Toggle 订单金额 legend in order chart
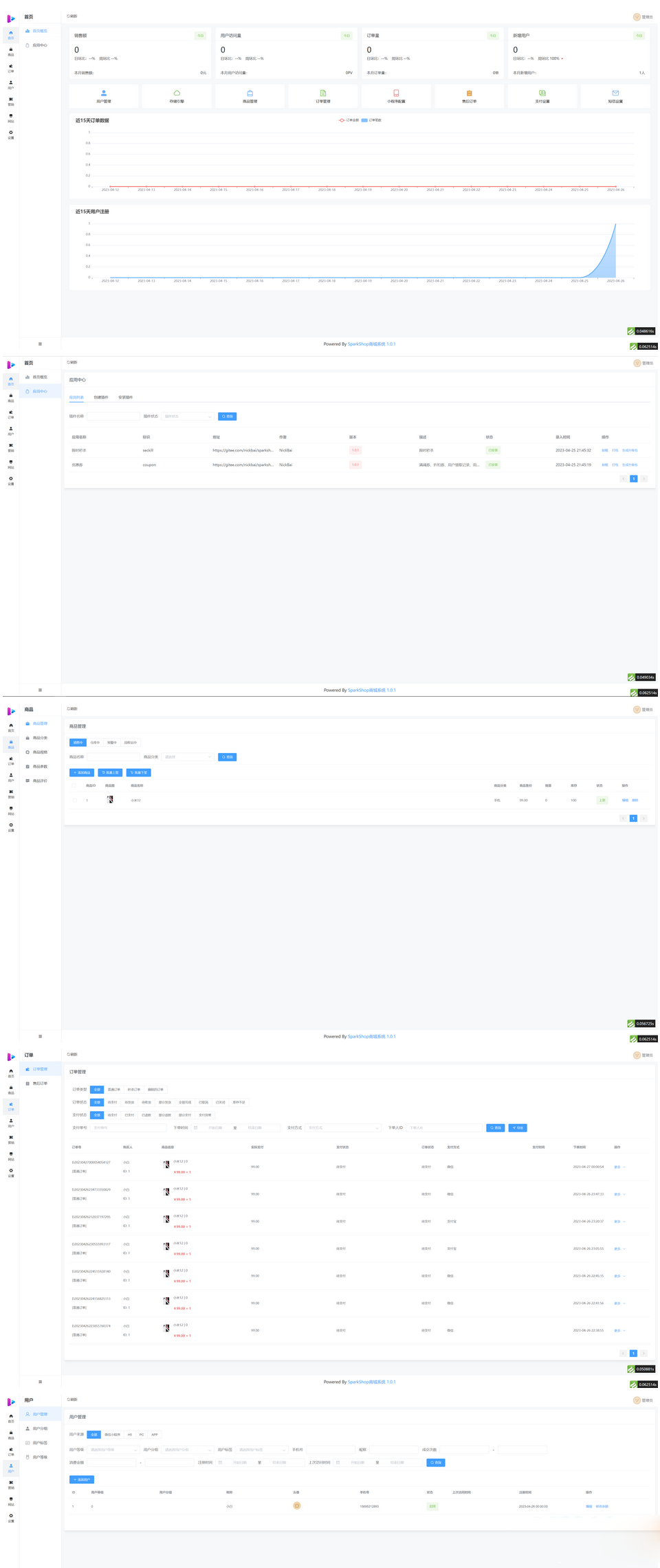The width and height of the screenshot is (660, 1568). 349,120
